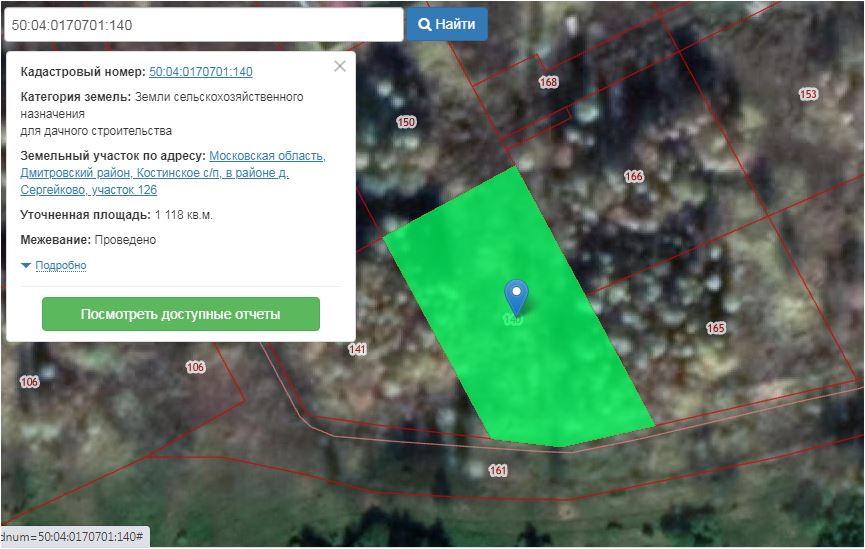Click the 140 label under the pin

coord(512,320)
